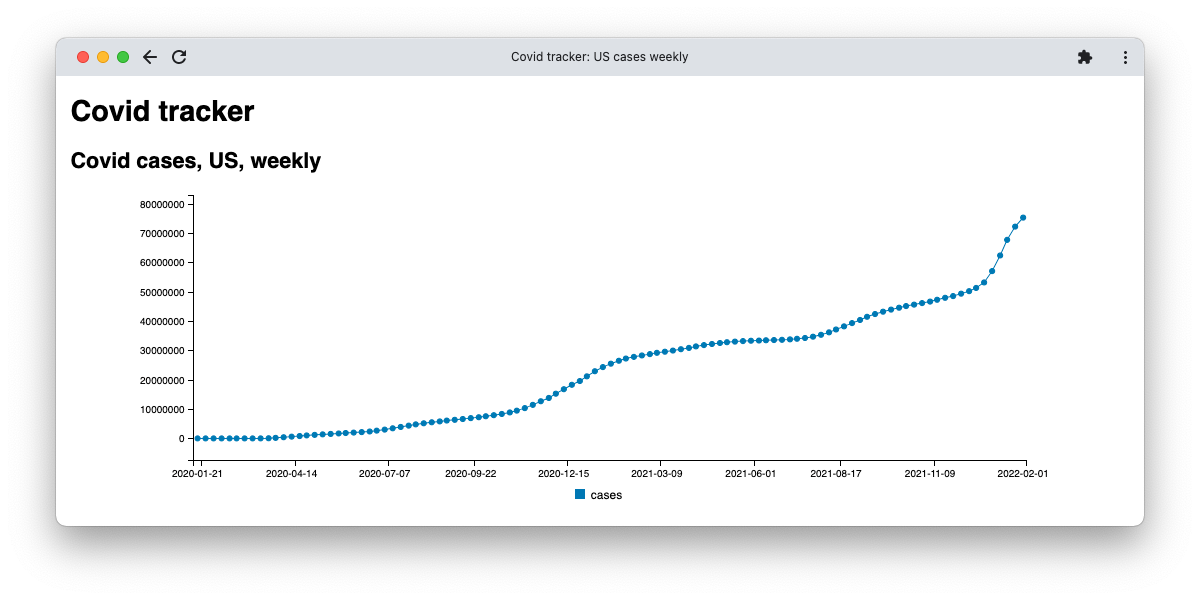Image resolution: width=1200 pixels, height=600 pixels.
Task: Toggle the cases legend color swatch
Action: pos(580,494)
